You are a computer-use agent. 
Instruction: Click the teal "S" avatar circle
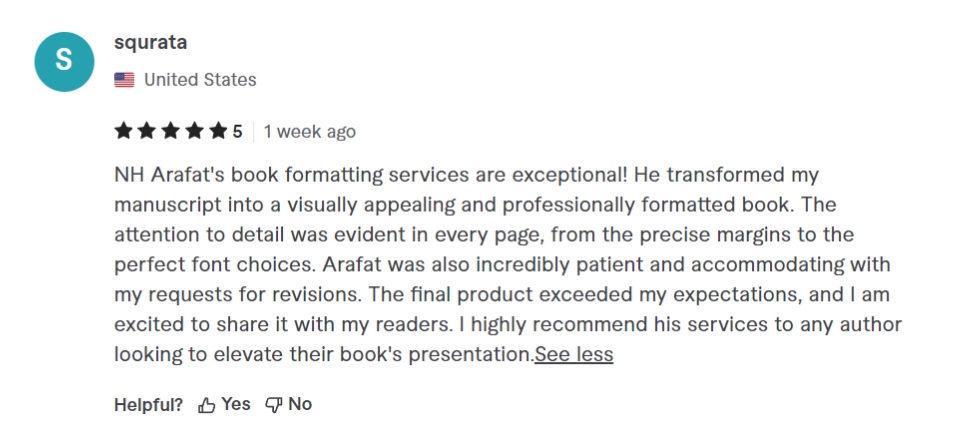pos(64,60)
